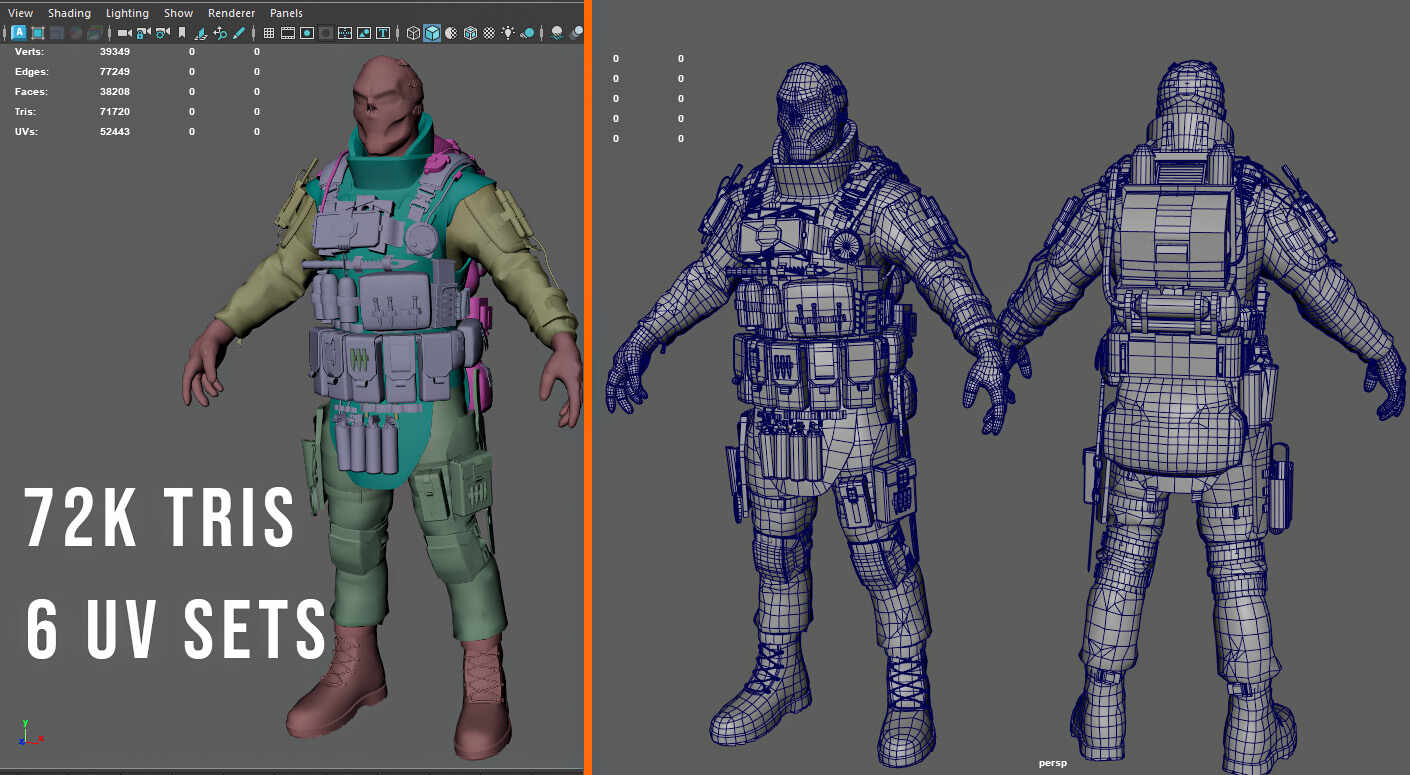Click the 'persp' camera label
The width and height of the screenshot is (1410, 775).
point(1052,763)
